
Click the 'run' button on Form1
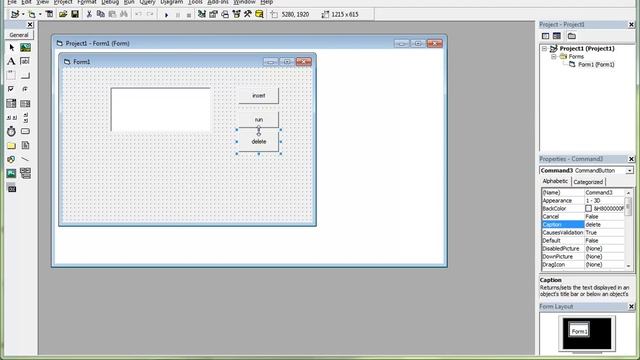coord(259,120)
